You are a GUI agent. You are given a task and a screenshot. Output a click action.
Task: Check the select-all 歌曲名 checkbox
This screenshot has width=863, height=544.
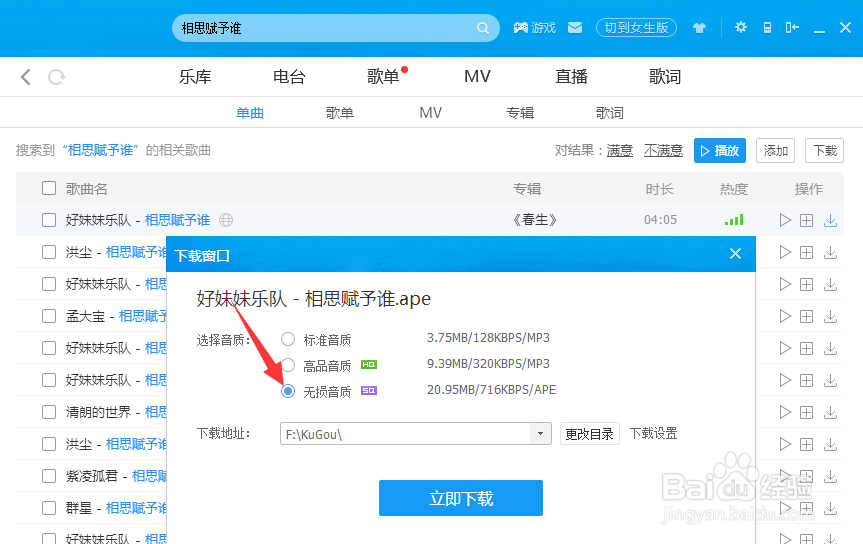[49, 188]
